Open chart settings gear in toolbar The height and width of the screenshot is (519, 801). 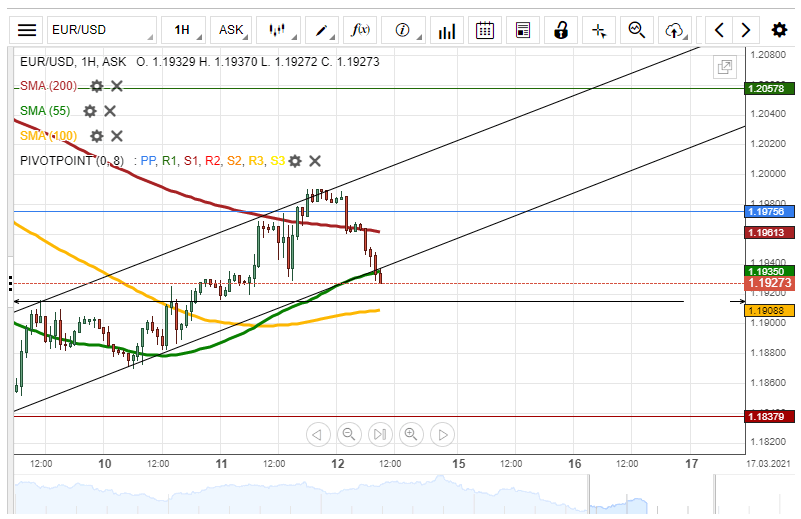click(x=779, y=30)
